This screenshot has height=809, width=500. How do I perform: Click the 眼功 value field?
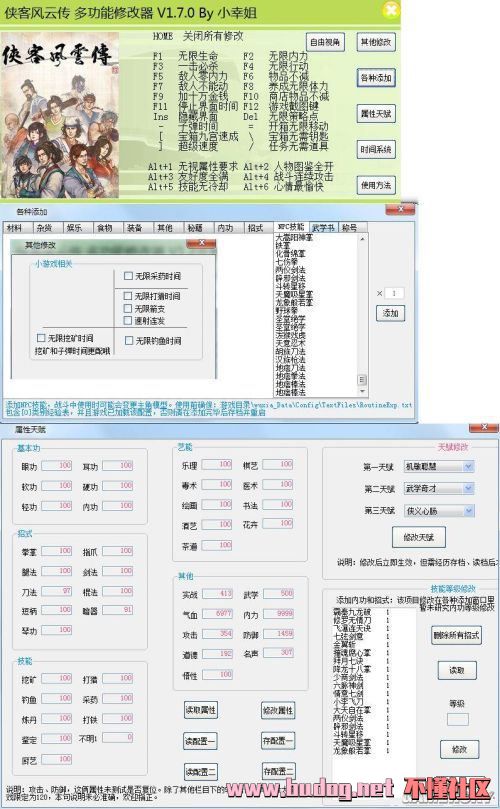coord(57,465)
